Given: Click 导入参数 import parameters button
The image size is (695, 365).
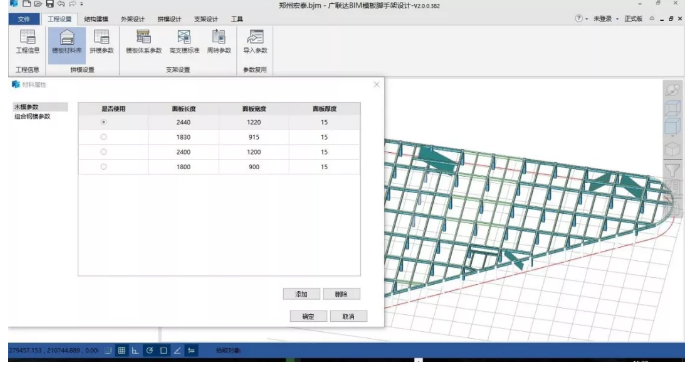Looking at the screenshot, I should point(255,41).
